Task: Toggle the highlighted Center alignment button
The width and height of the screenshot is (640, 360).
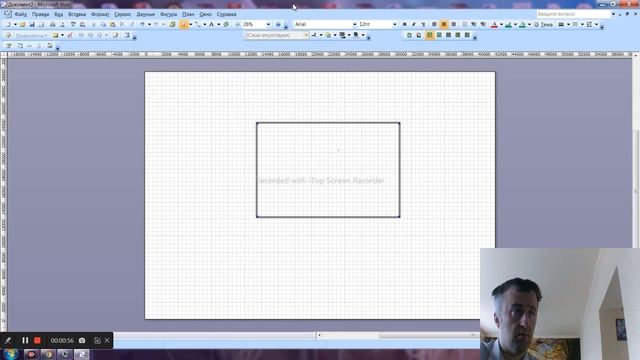Action: (x=444, y=24)
